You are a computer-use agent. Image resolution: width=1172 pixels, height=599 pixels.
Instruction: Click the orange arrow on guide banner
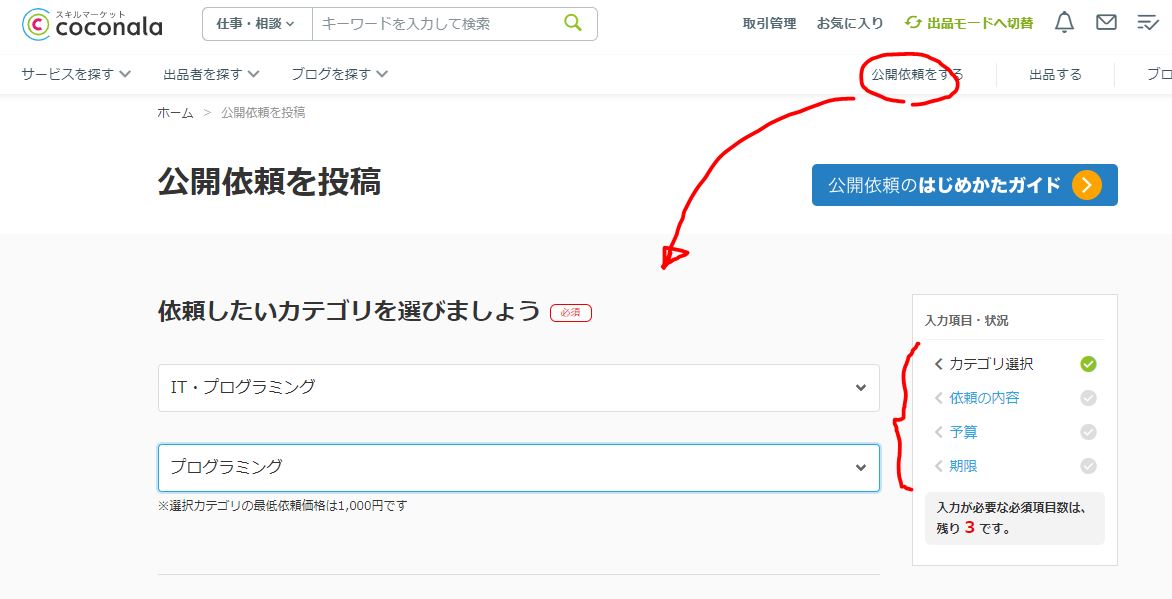pyautogui.click(x=1086, y=185)
